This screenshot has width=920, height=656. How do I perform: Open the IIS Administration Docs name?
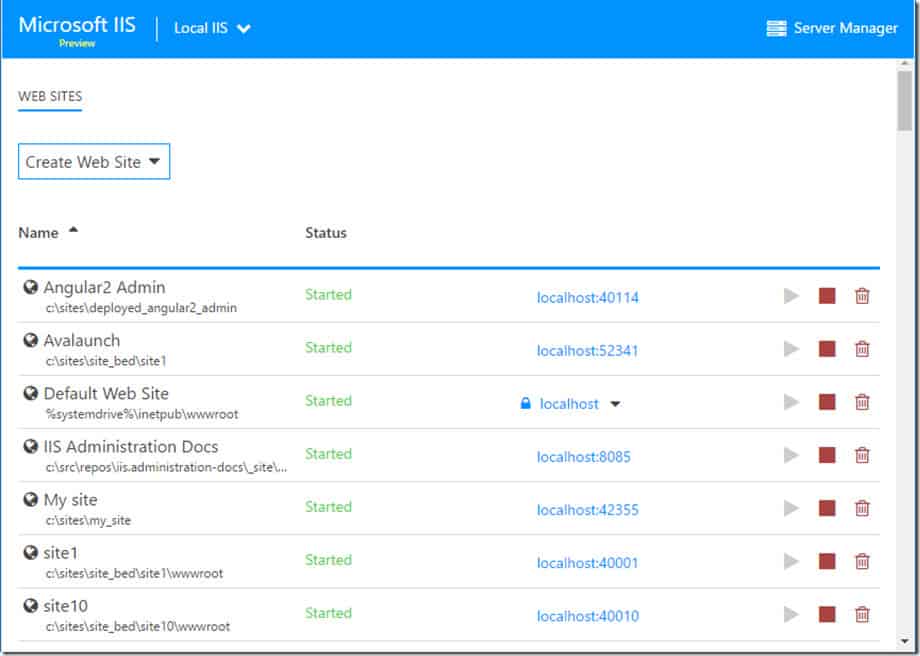click(x=131, y=447)
